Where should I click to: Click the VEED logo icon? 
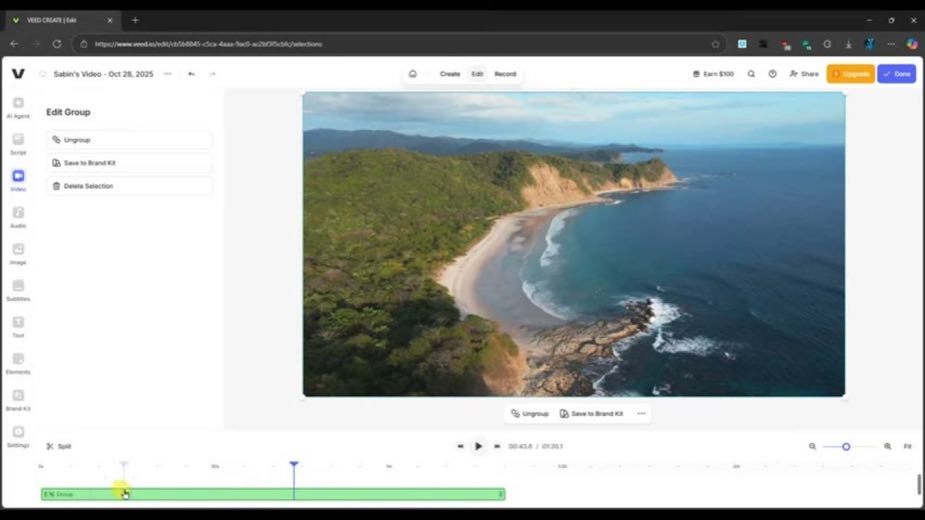(18, 74)
